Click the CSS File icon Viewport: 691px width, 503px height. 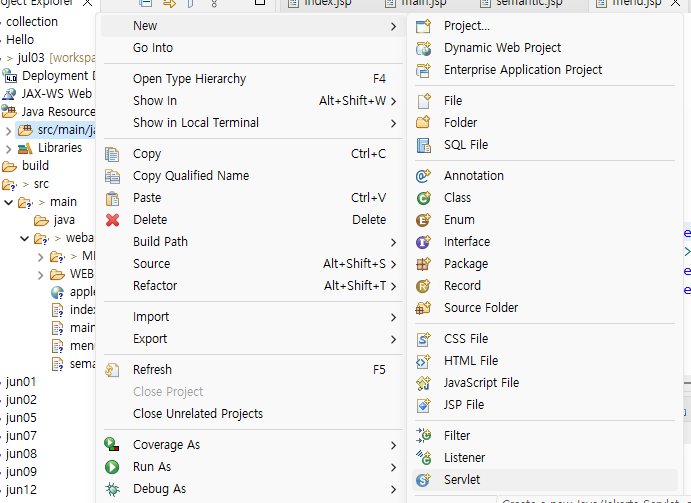[424, 339]
